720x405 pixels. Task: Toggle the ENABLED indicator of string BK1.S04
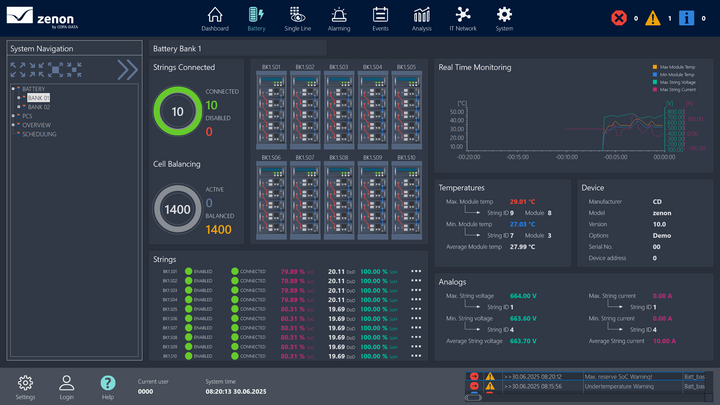tap(188, 299)
